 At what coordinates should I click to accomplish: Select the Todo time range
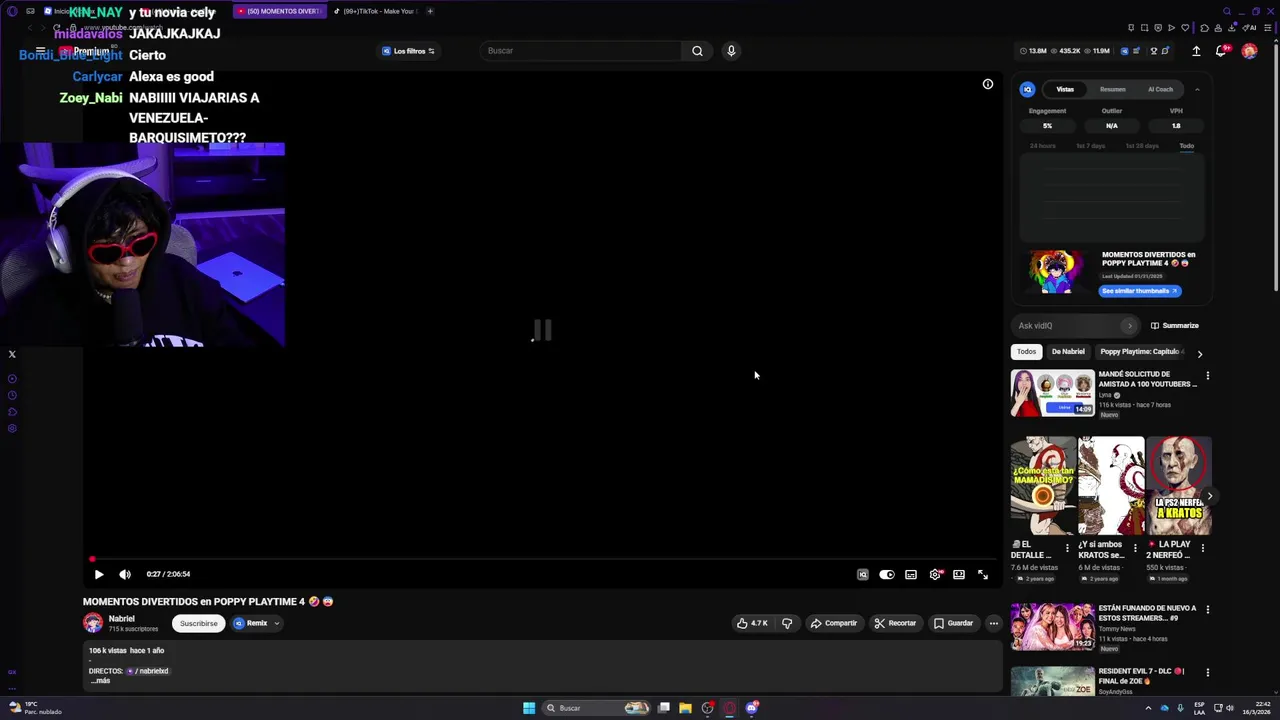[1186, 146]
